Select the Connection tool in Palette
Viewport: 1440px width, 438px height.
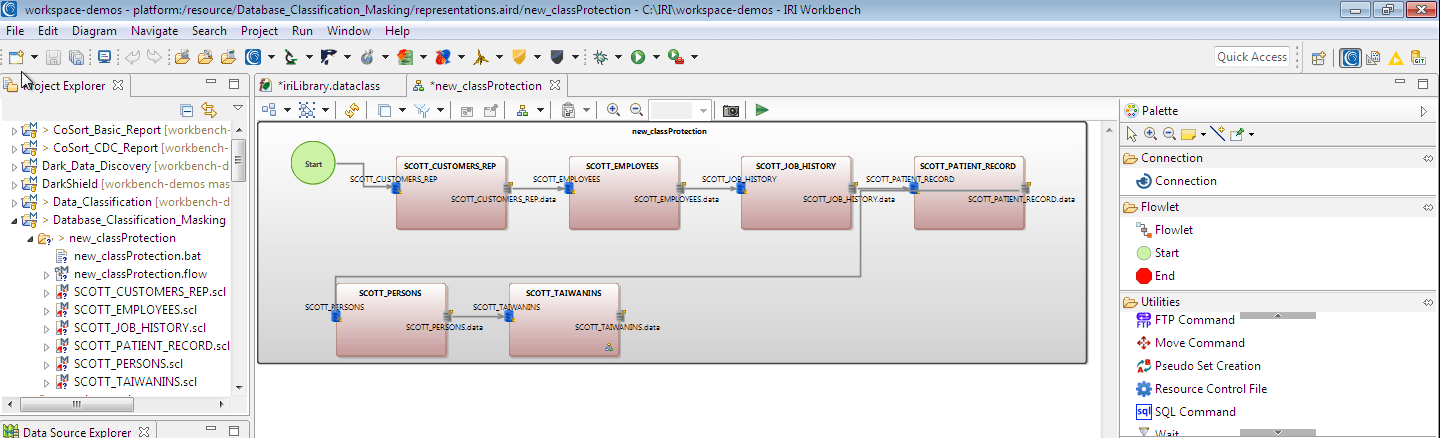(1185, 181)
